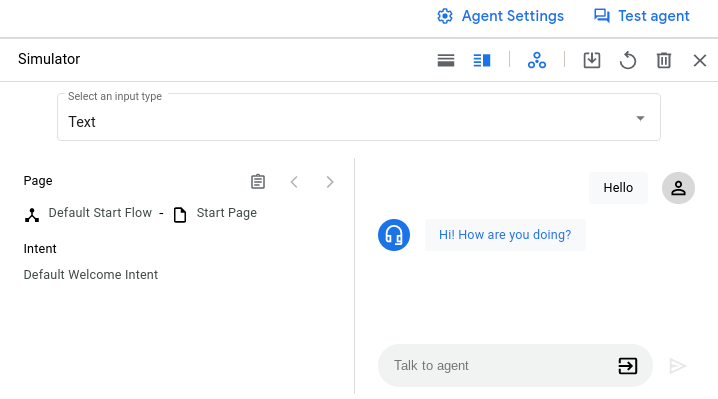Open the Select an input type dropdown
This screenshot has height=399, width=718.
point(359,117)
